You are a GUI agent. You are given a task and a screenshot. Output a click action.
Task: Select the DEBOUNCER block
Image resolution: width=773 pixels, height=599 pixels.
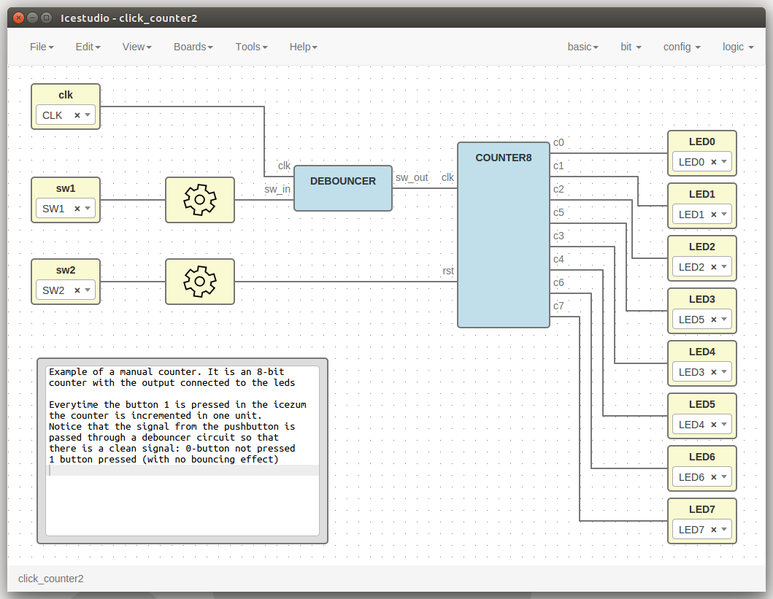pyautogui.click(x=343, y=188)
